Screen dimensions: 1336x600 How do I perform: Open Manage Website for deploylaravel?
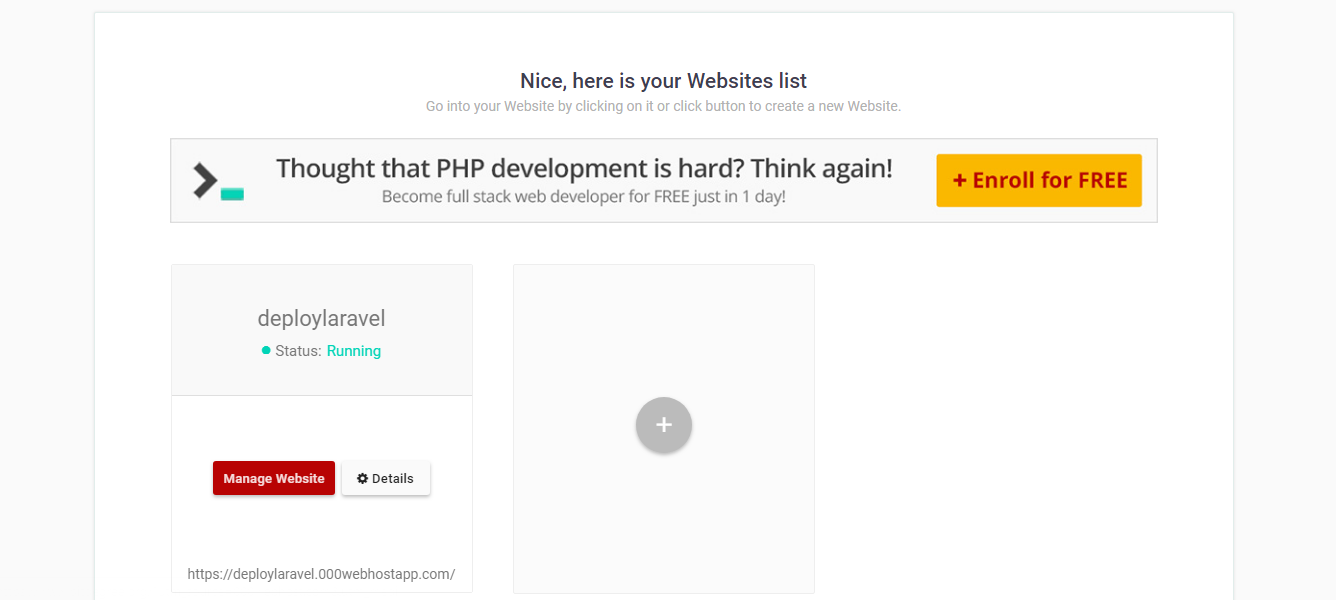274,478
